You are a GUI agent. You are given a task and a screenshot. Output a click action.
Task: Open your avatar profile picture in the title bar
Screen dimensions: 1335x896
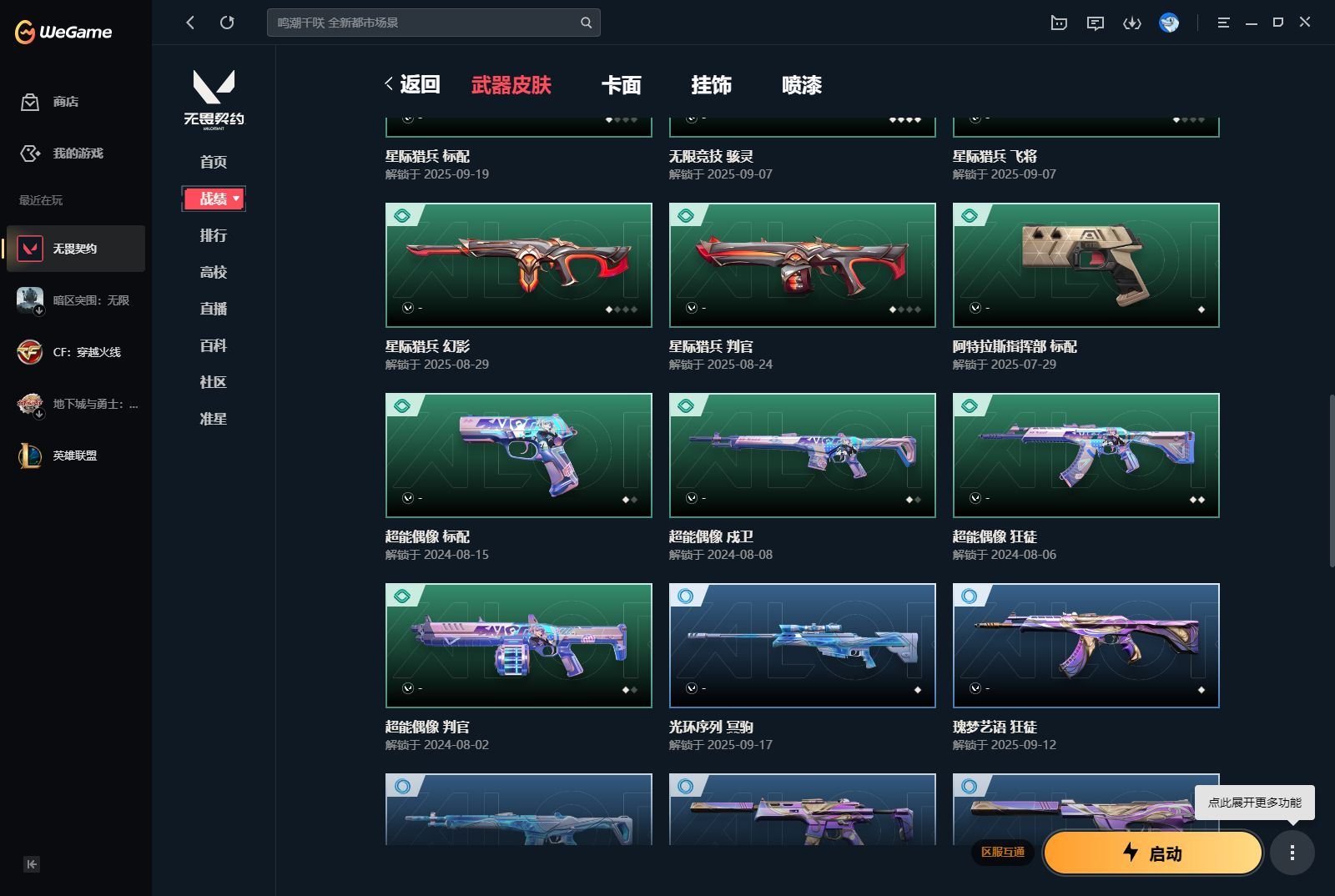(1167, 23)
